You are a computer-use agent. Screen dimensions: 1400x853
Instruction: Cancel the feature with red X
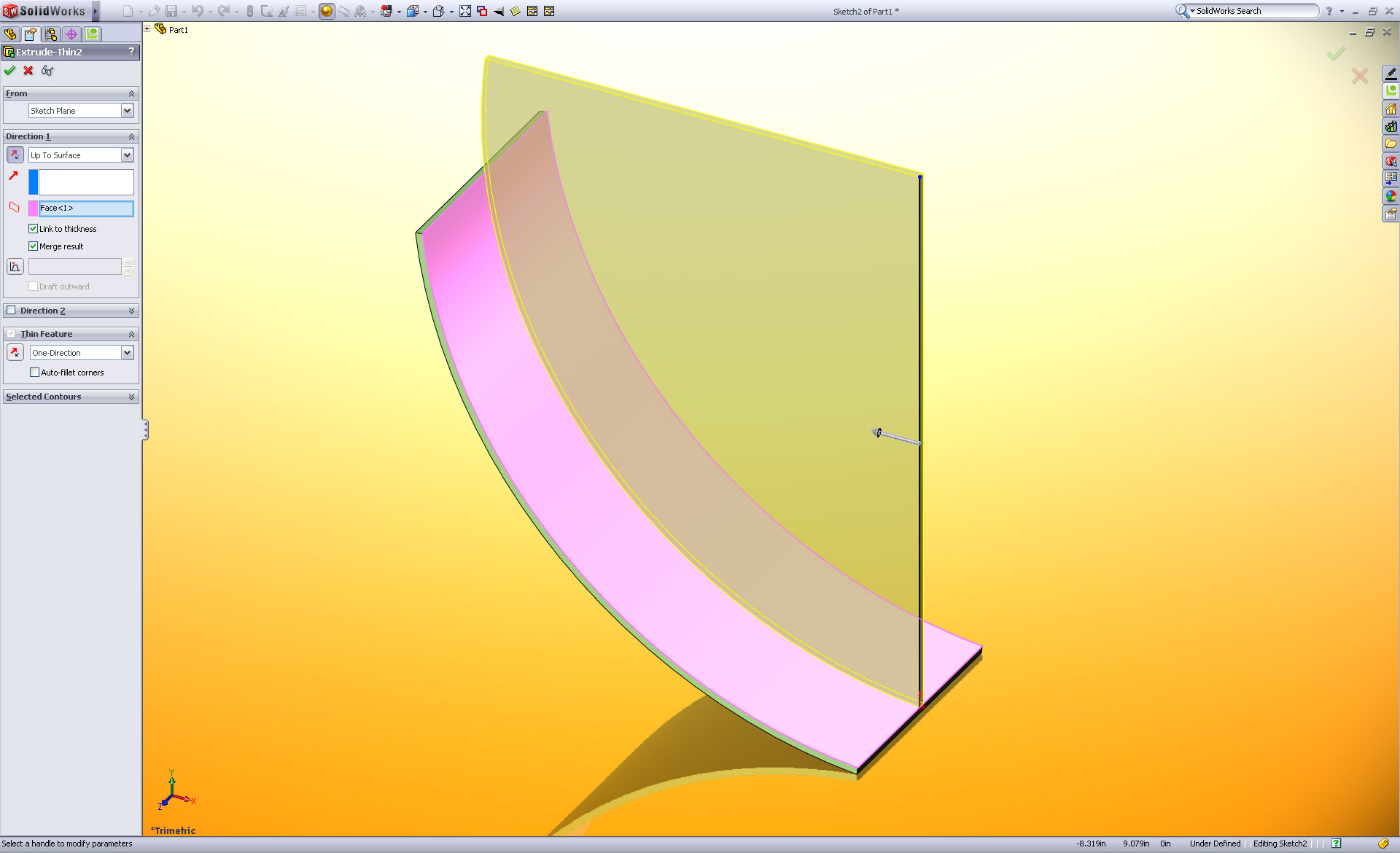pos(28,71)
